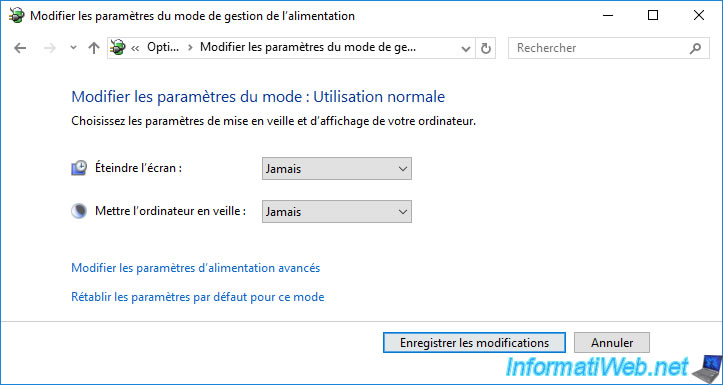This screenshot has width=723, height=385.
Task: Click the Annuler button
Action: pyautogui.click(x=612, y=343)
